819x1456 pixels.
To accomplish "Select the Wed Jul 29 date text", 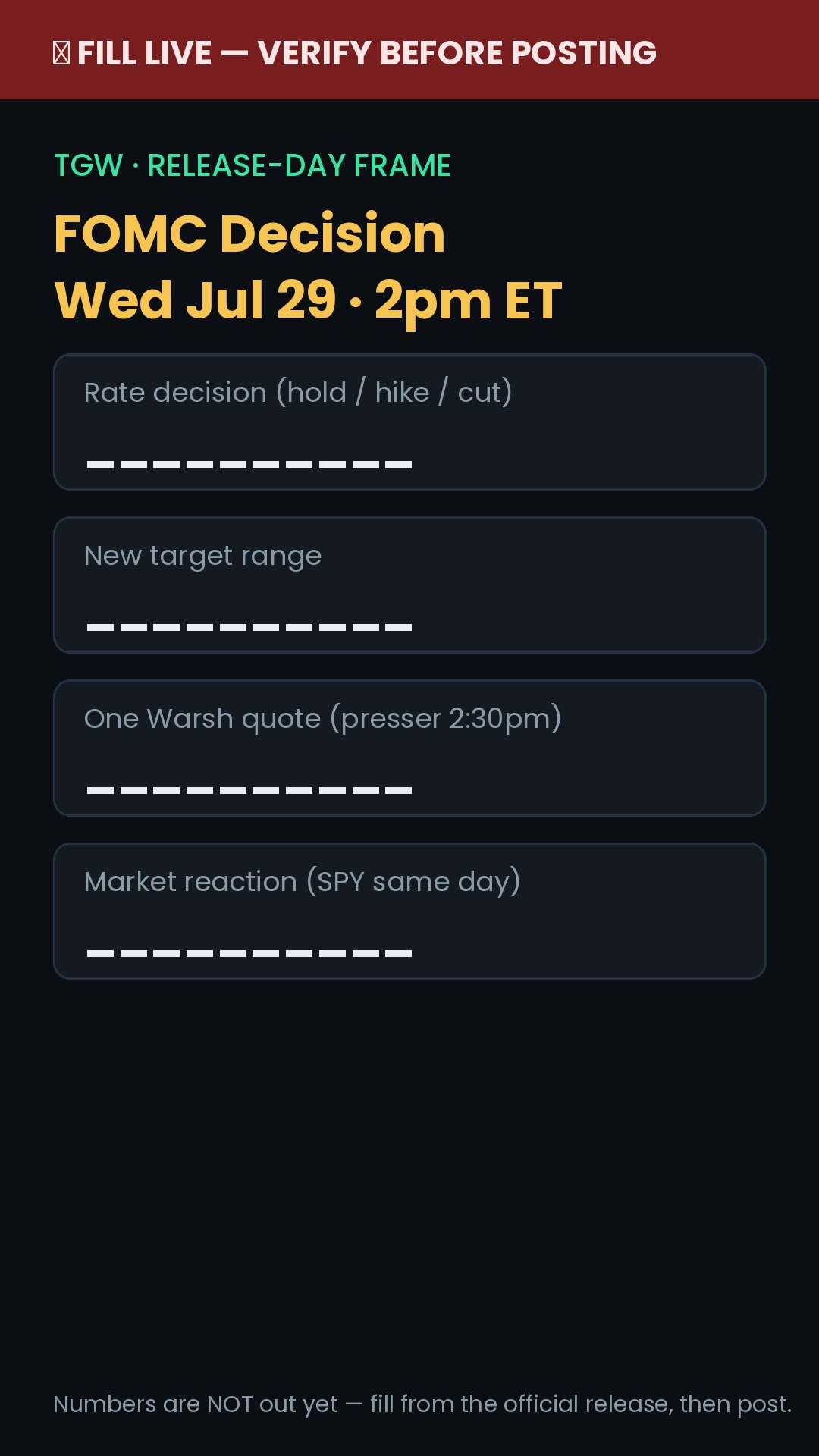I will pyautogui.click(x=196, y=300).
